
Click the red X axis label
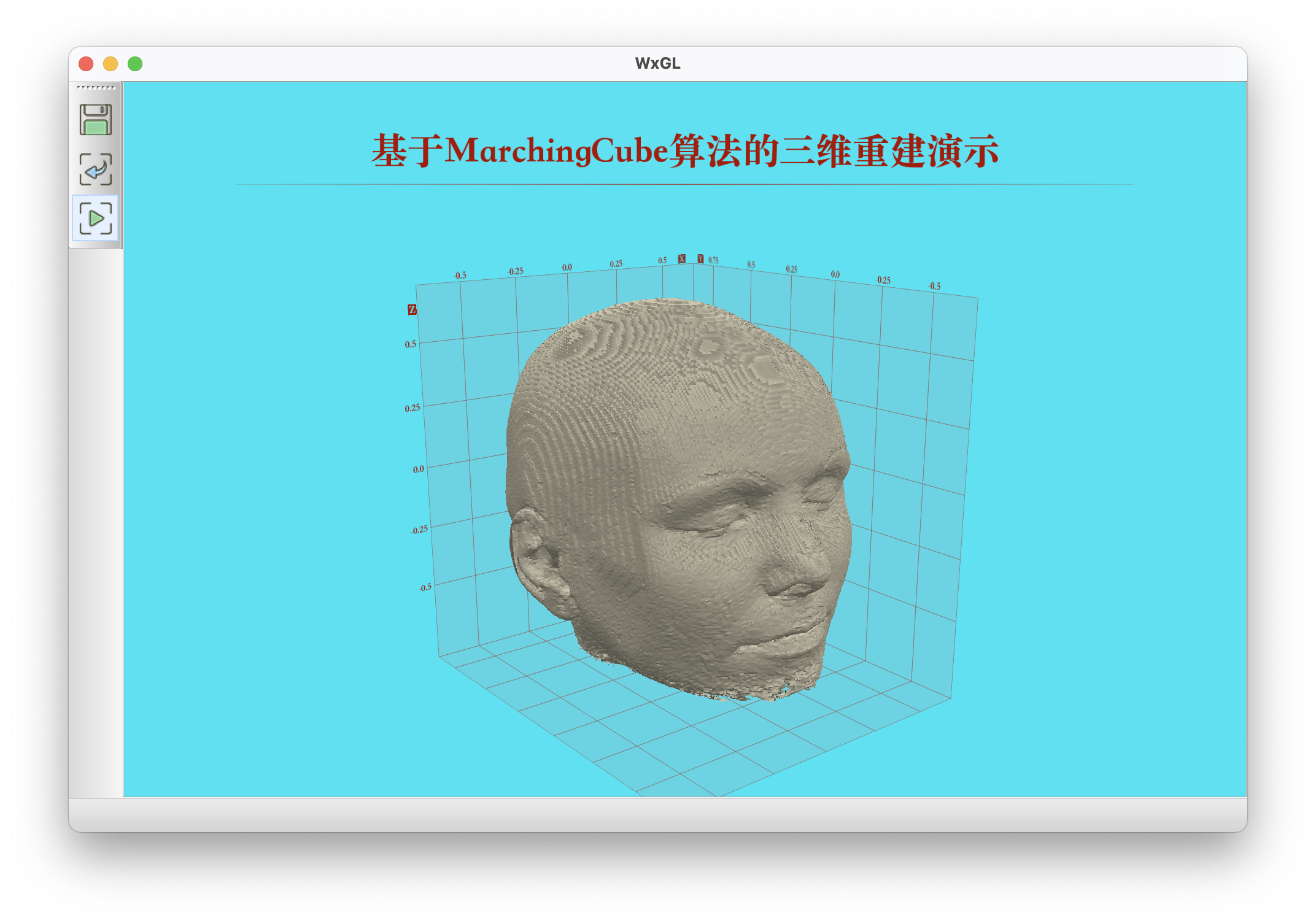tap(681, 259)
